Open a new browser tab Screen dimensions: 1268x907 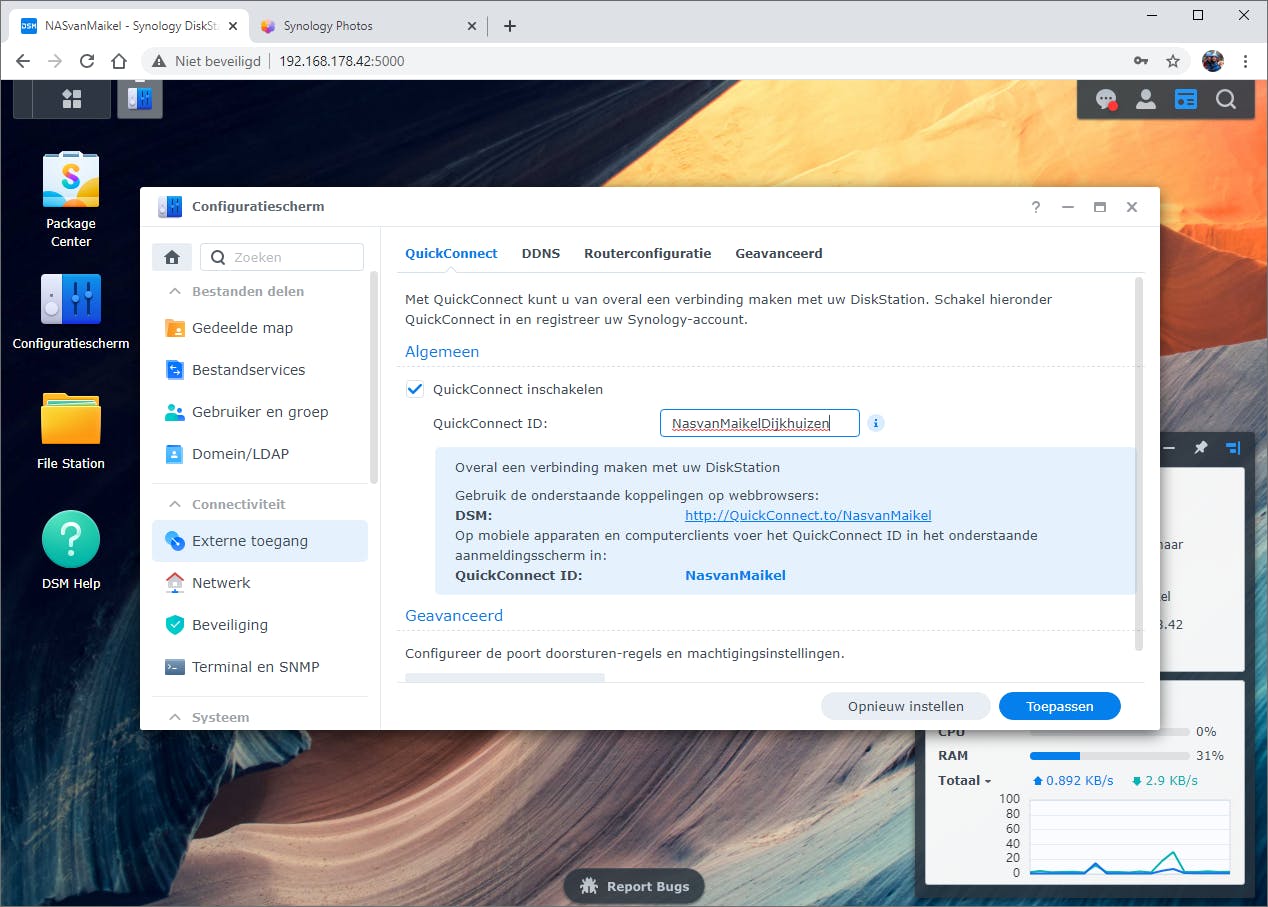click(509, 26)
